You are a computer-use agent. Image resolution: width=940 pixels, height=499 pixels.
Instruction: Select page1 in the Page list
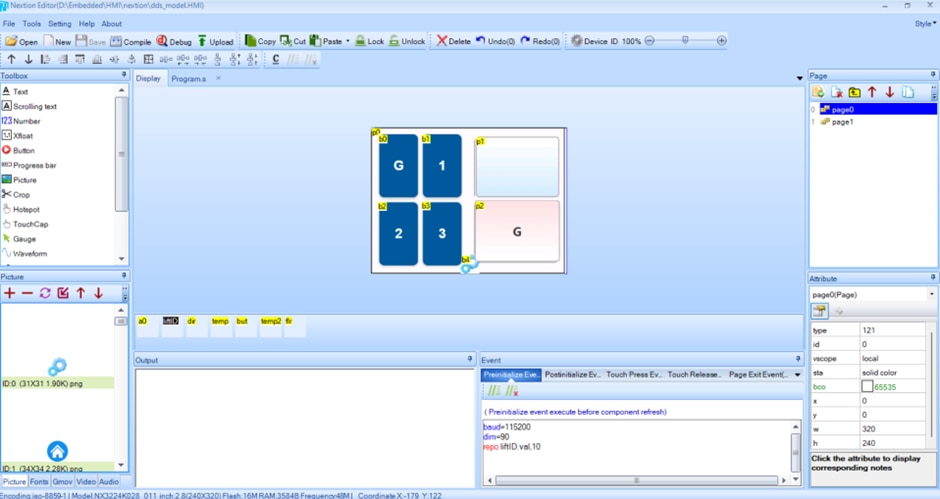(837, 122)
